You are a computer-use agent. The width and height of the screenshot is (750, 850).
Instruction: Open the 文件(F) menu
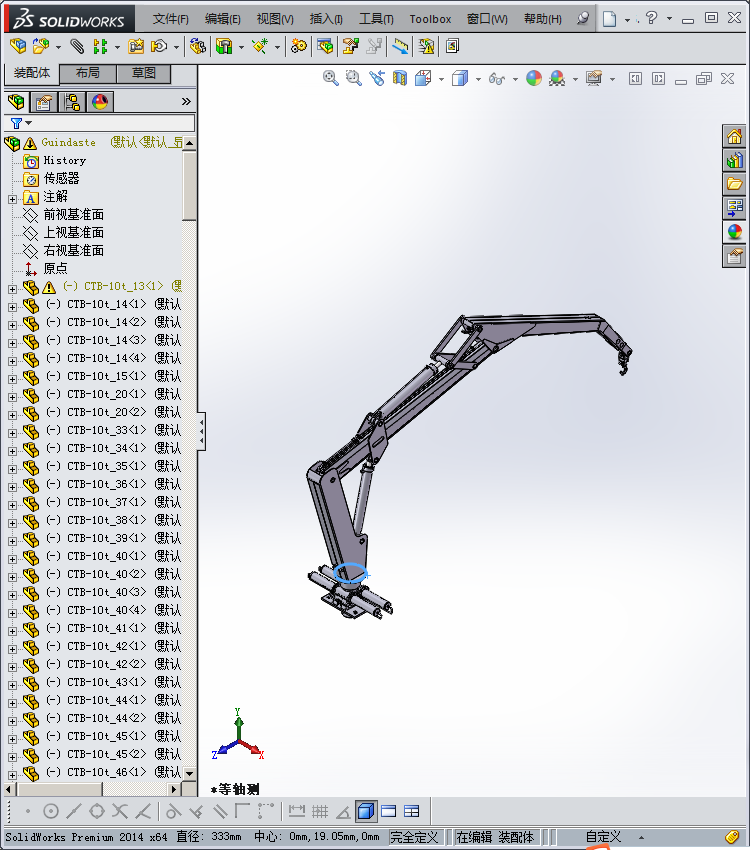(x=171, y=19)
